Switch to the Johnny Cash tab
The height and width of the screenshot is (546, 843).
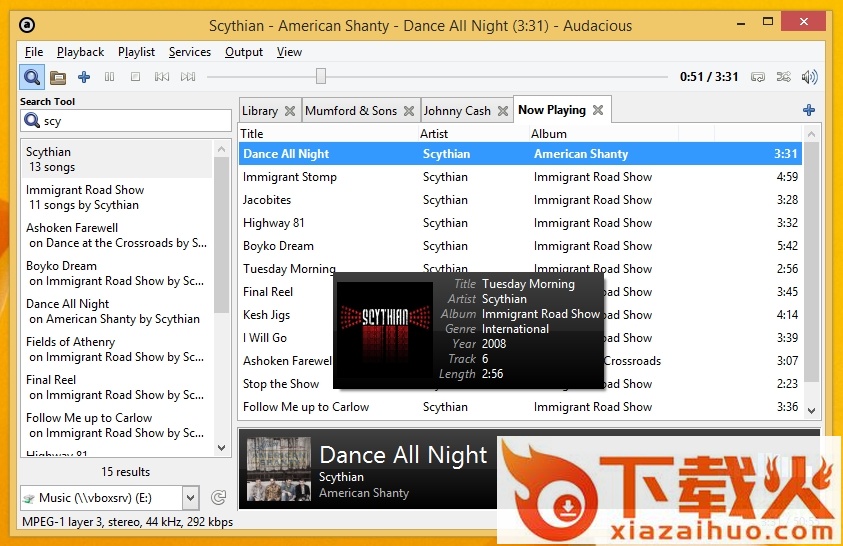(x=457, y=111)
